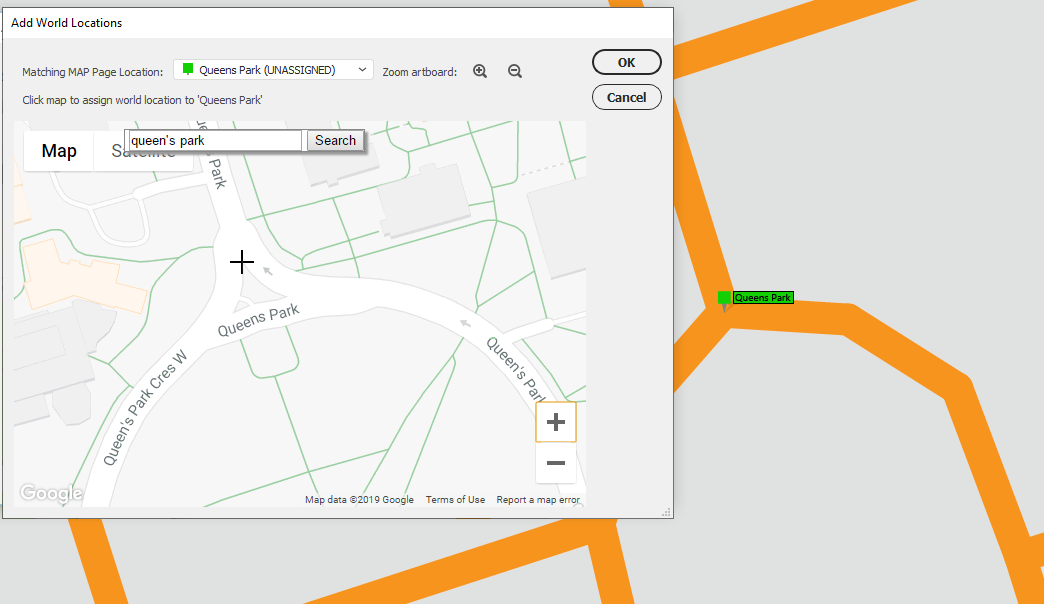Zoom in the Google map with plus button
Image resolution: width=1044 pixels, height=604 pixels.
coord(556,422)
